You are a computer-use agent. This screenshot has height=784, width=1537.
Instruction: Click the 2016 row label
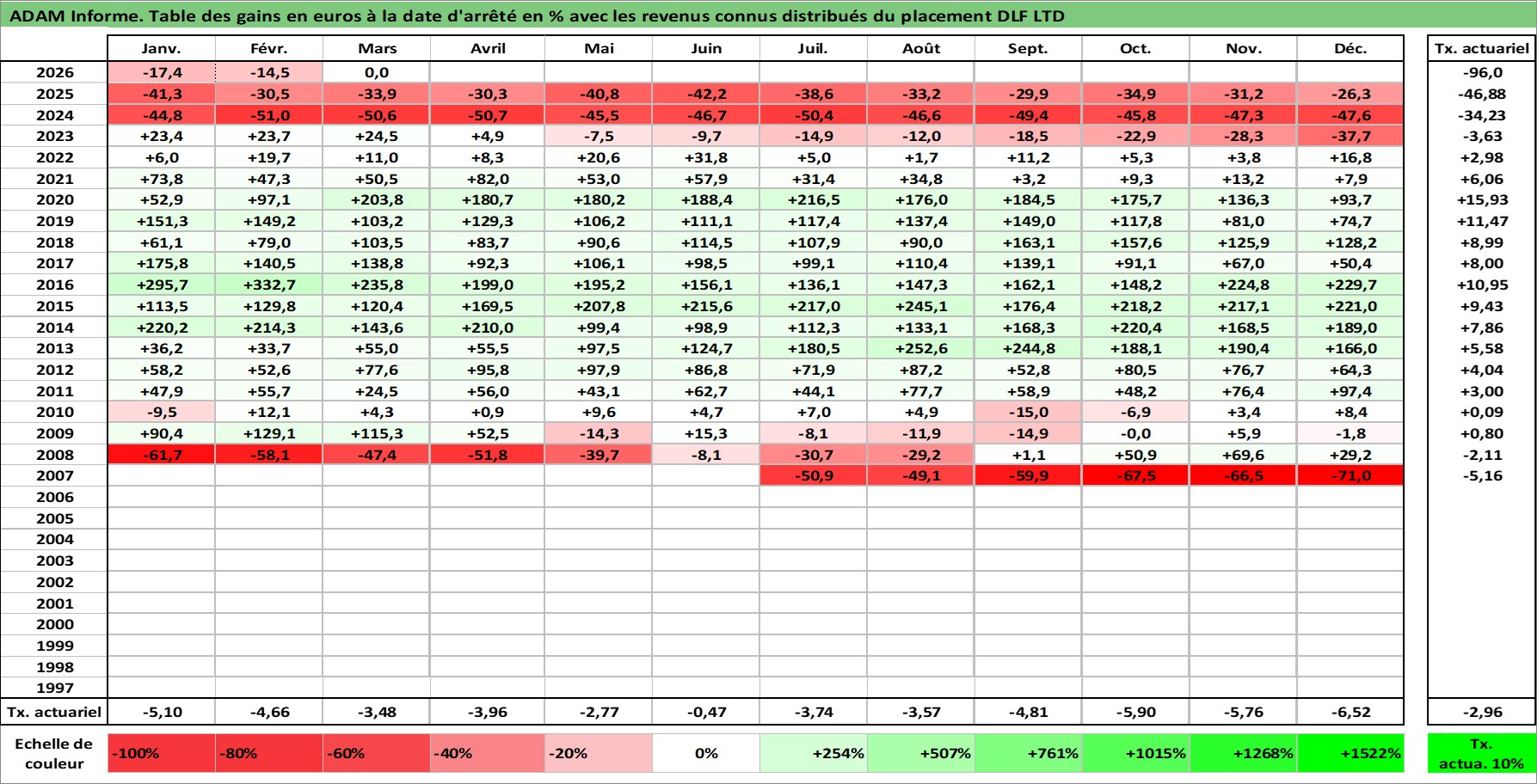[54, 285]
